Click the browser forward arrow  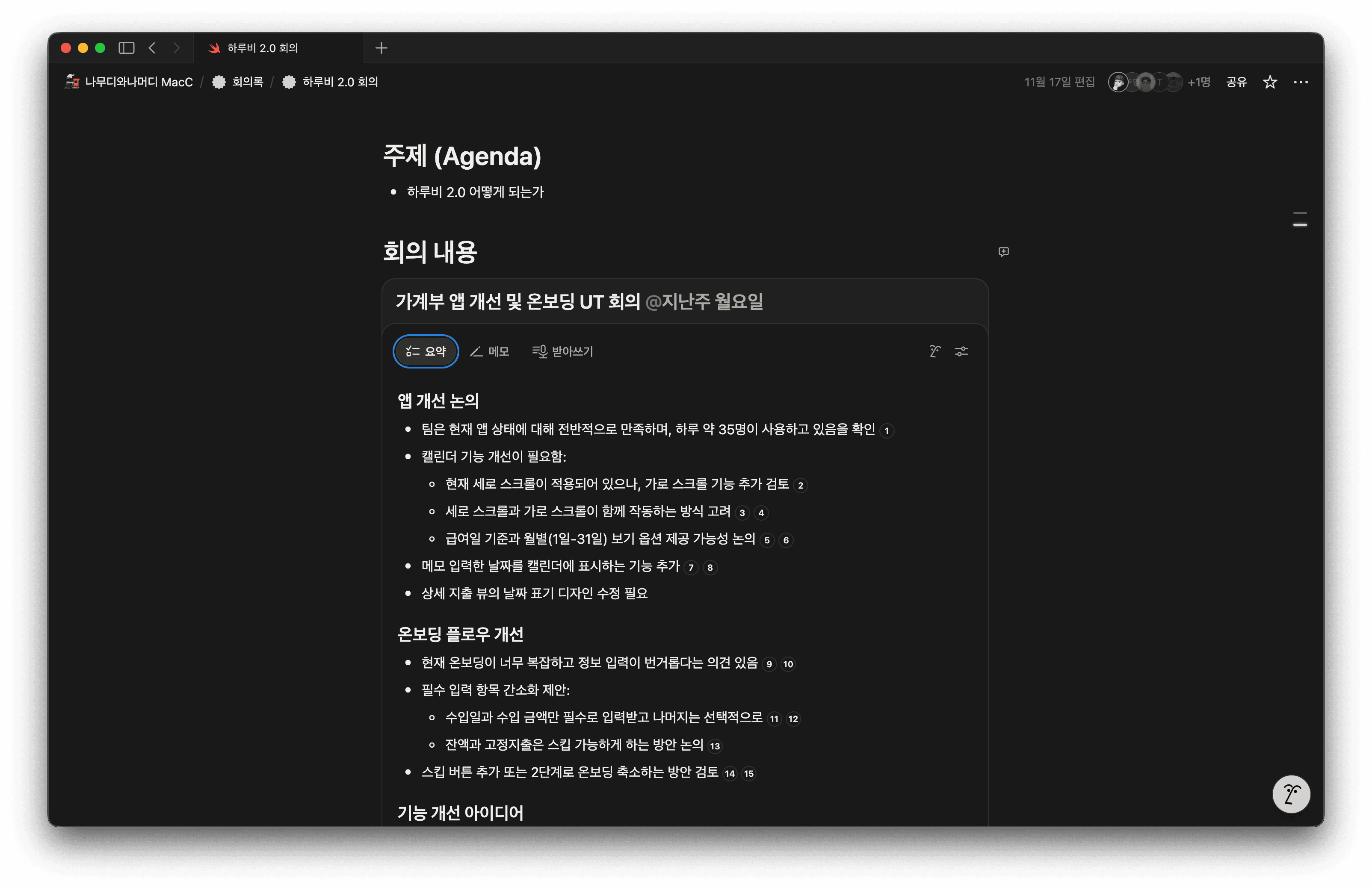(x=177, y=48)
